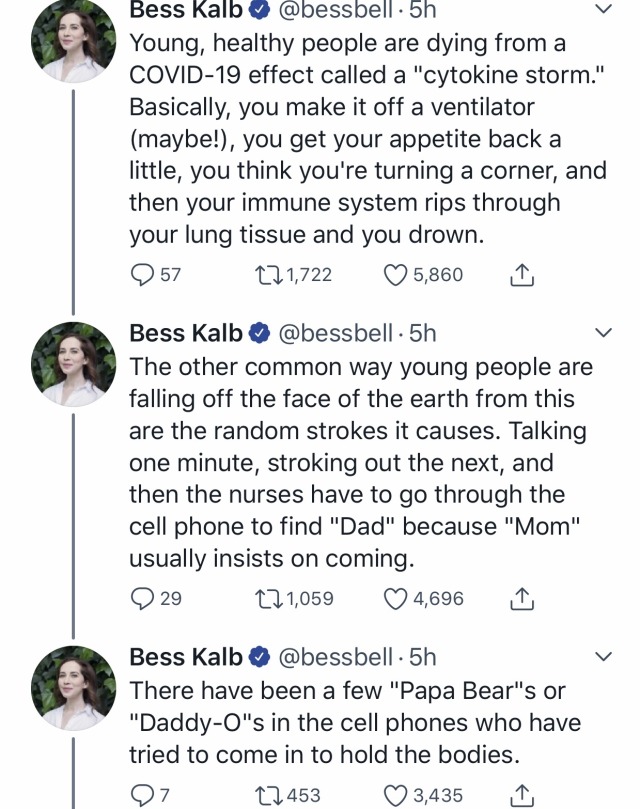Open the Papa Bear tweet text
The height and width of the screenshot is (809, 640).
[355, 723]
